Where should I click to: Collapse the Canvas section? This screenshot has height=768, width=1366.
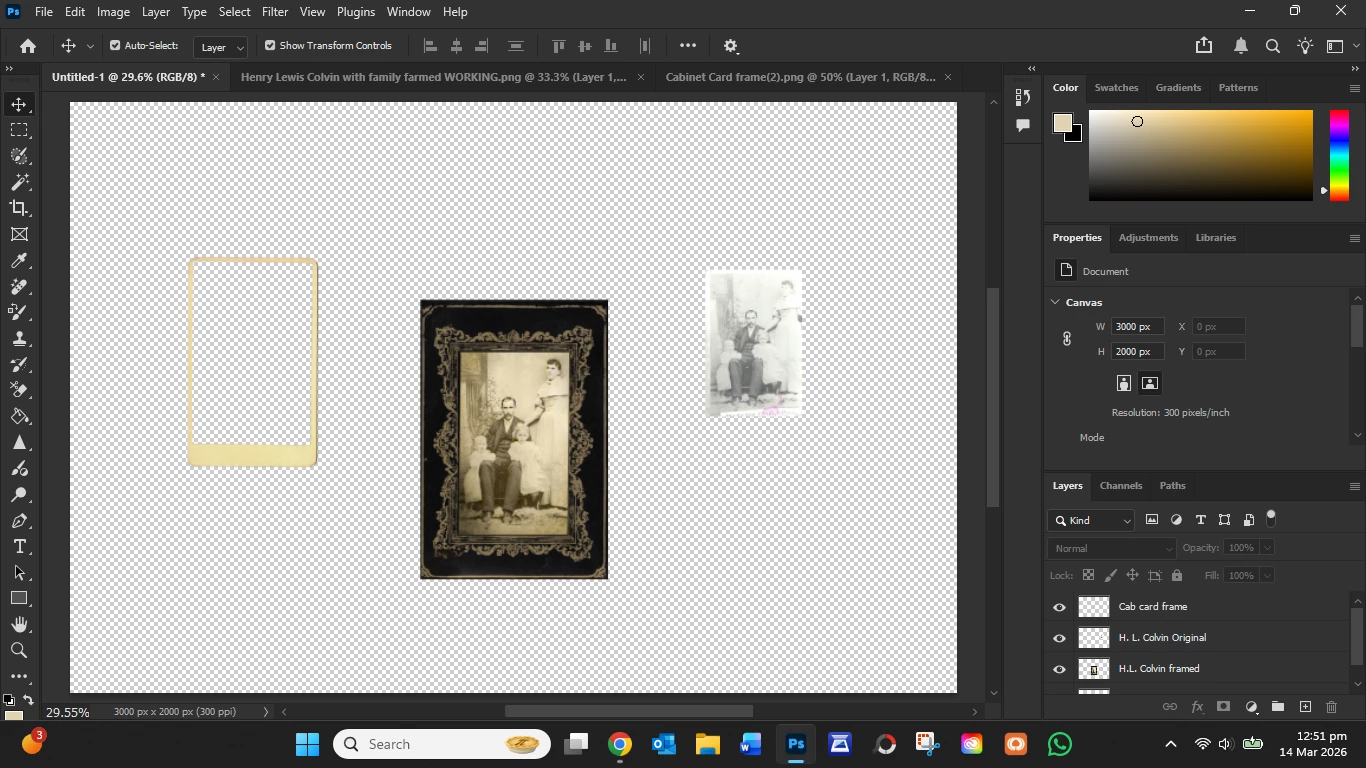[x=1055, y=302]
